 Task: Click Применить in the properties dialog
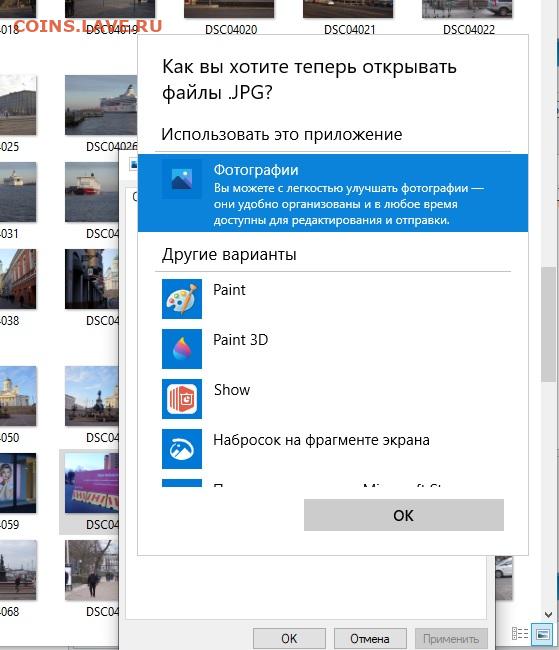click(x=451, y=639)
